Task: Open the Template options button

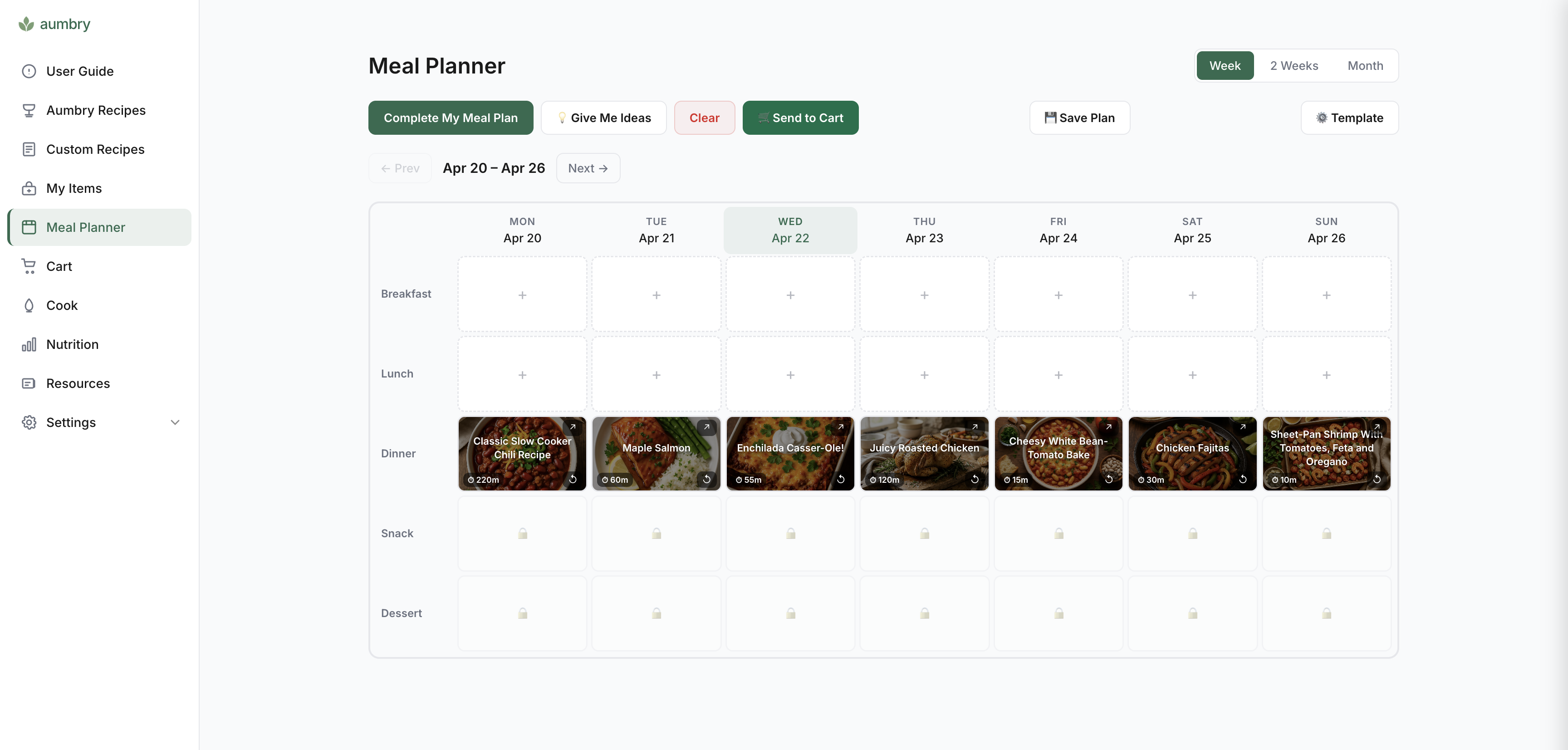Action: coord(1349,118)
